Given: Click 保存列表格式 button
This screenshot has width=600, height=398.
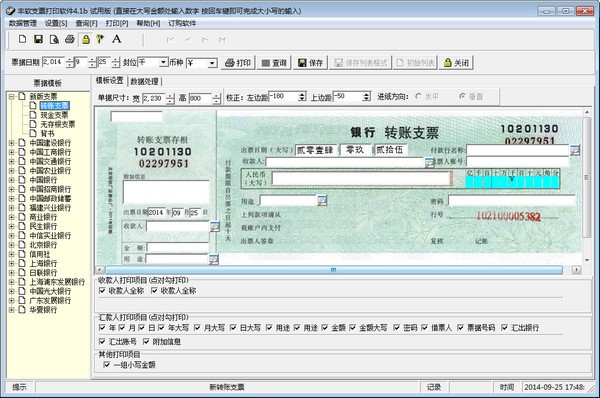Looking at the screenshot, I should pos(361,62).
